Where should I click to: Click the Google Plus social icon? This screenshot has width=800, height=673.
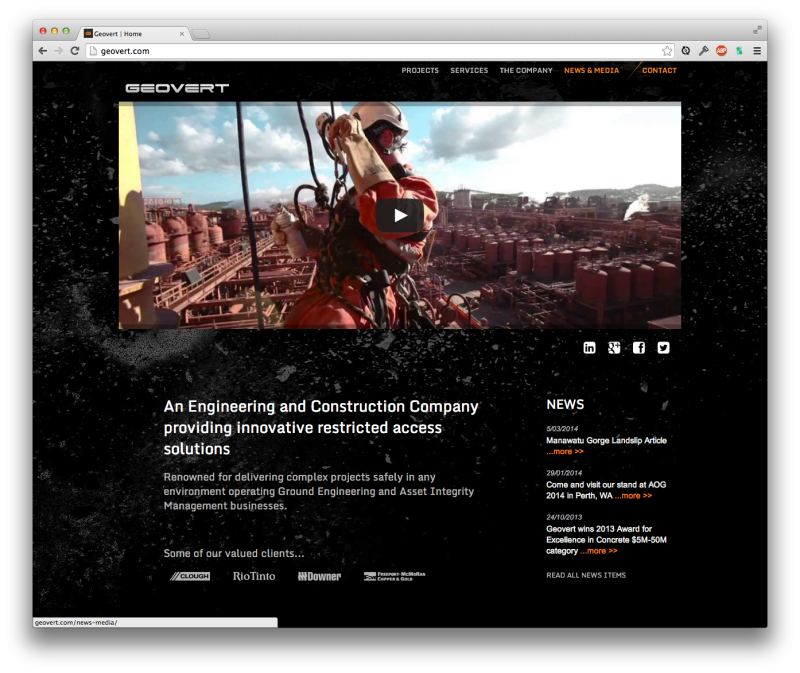[x=614, y=348]
